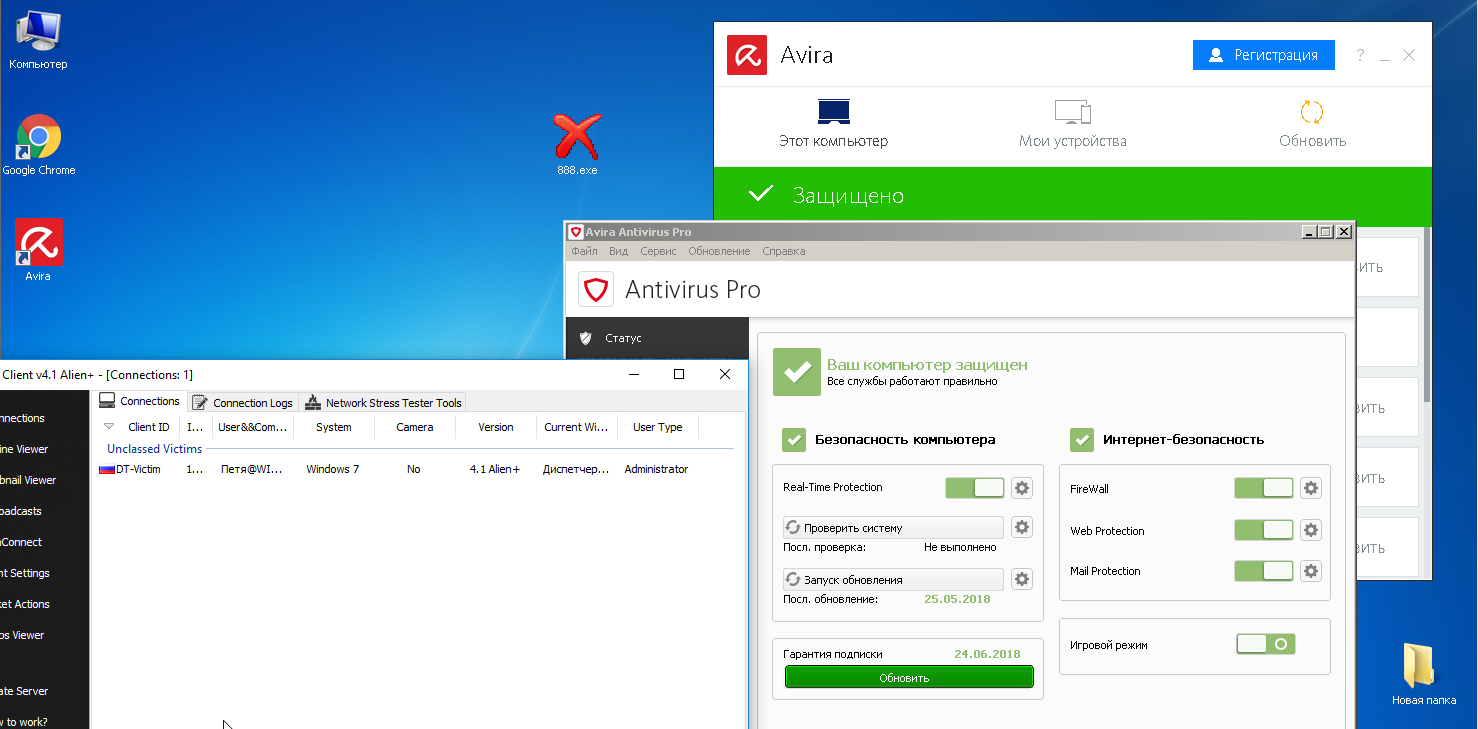
Task: Open FireWall settings gear
Action: point(1311,488)
